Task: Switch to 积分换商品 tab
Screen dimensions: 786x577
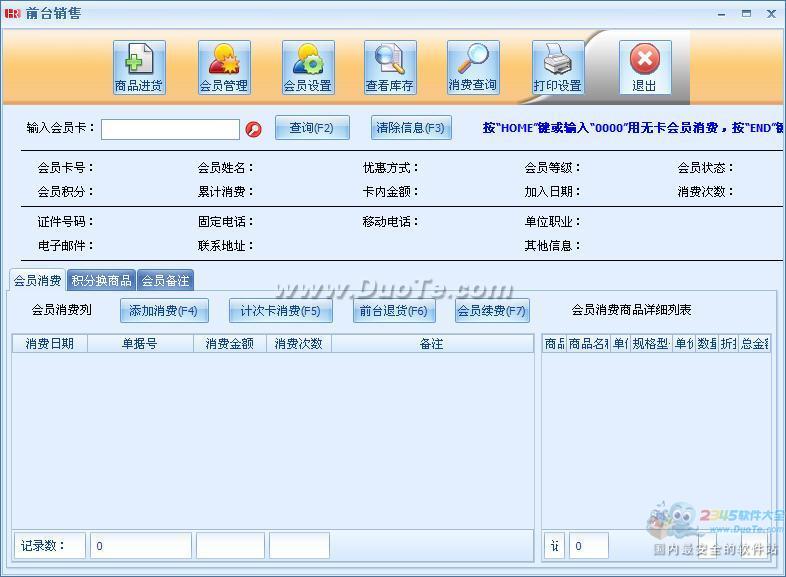Action: (102, 281)
